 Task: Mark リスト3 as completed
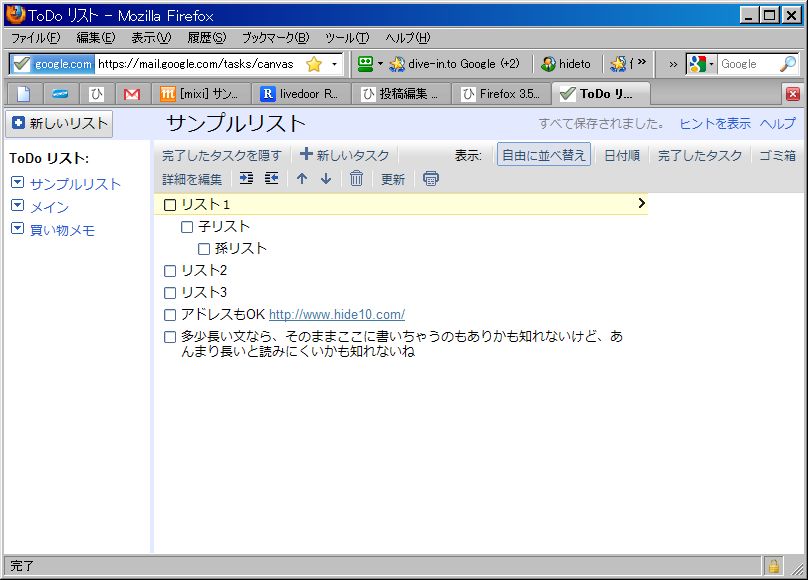[x=170, y=293]
